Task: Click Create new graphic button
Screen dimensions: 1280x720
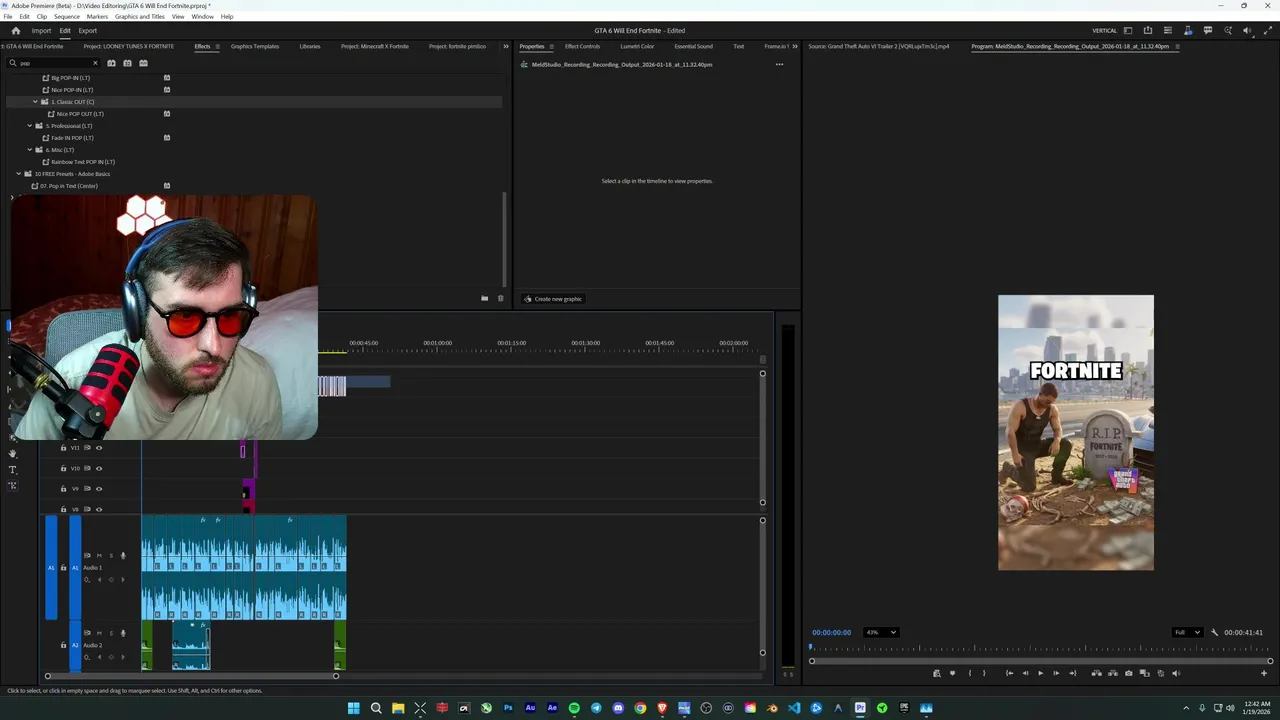Action: (x=553, y=299)
